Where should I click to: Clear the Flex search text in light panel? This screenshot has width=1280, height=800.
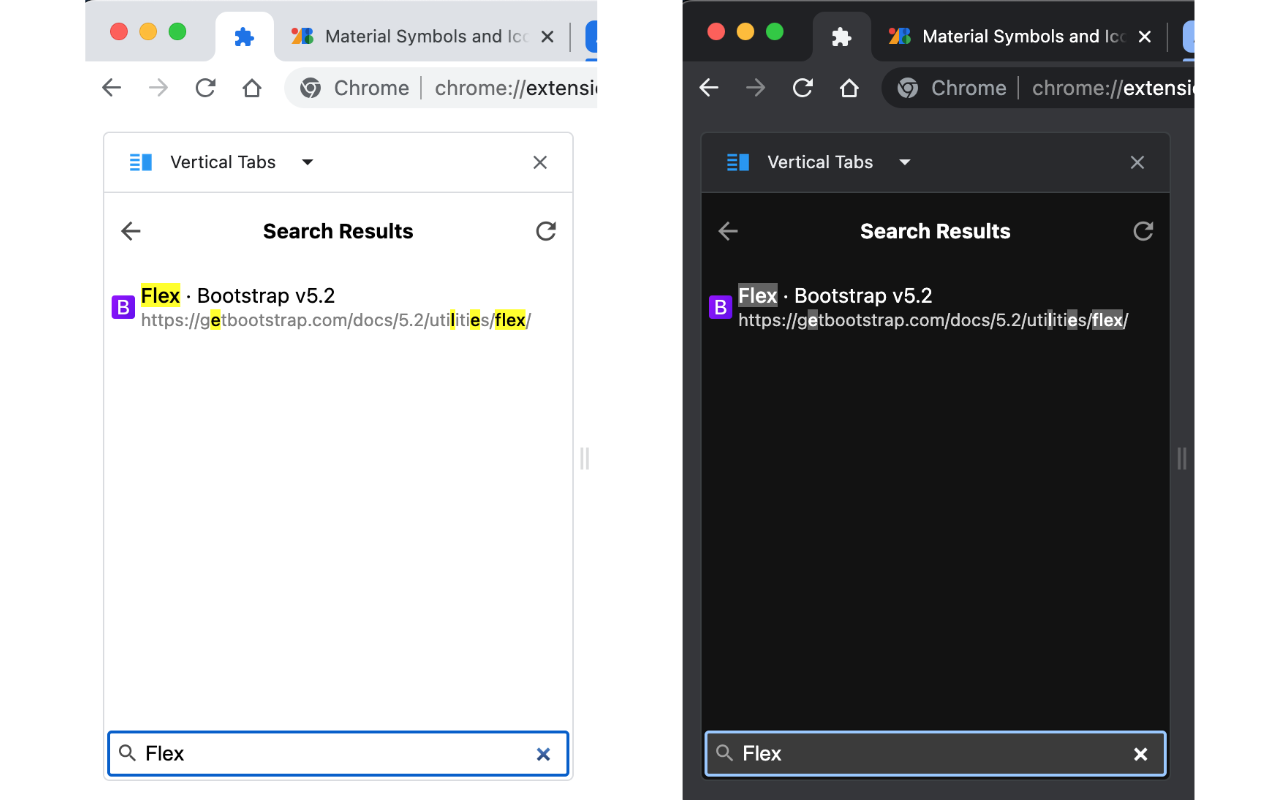click(543, 754)
